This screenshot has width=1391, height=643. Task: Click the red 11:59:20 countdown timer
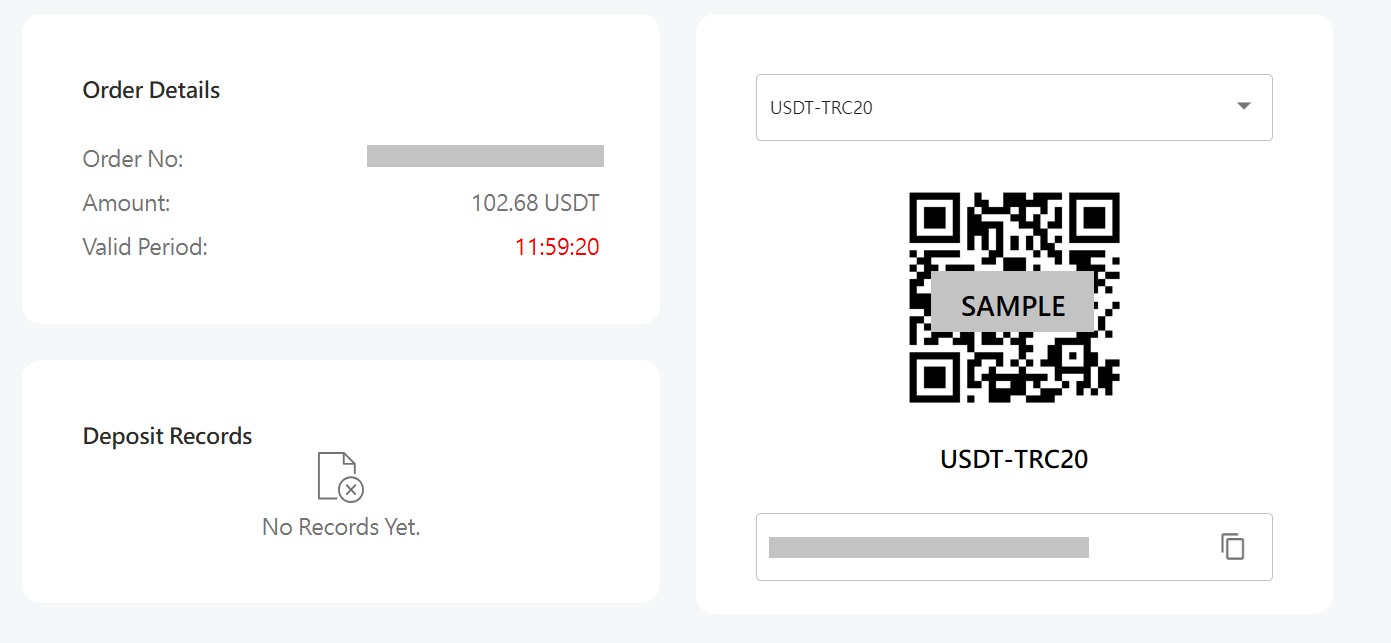coord(557,247)
